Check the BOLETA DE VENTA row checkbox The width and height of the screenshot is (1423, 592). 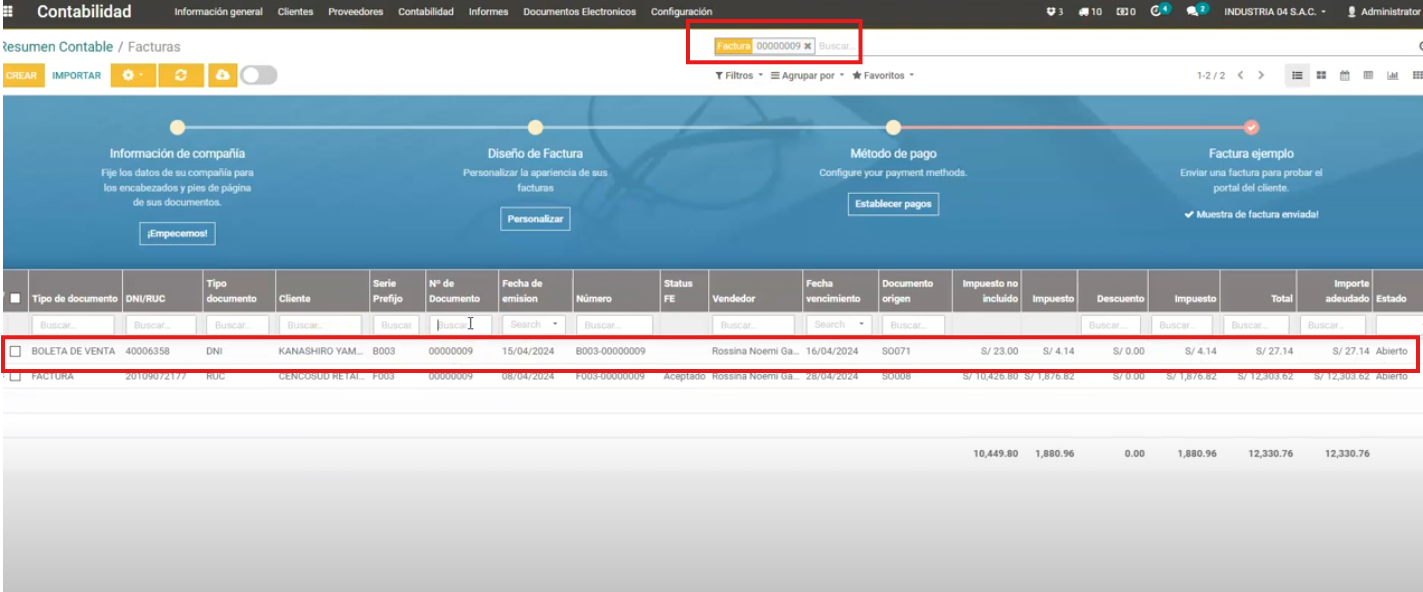point(15,352)
